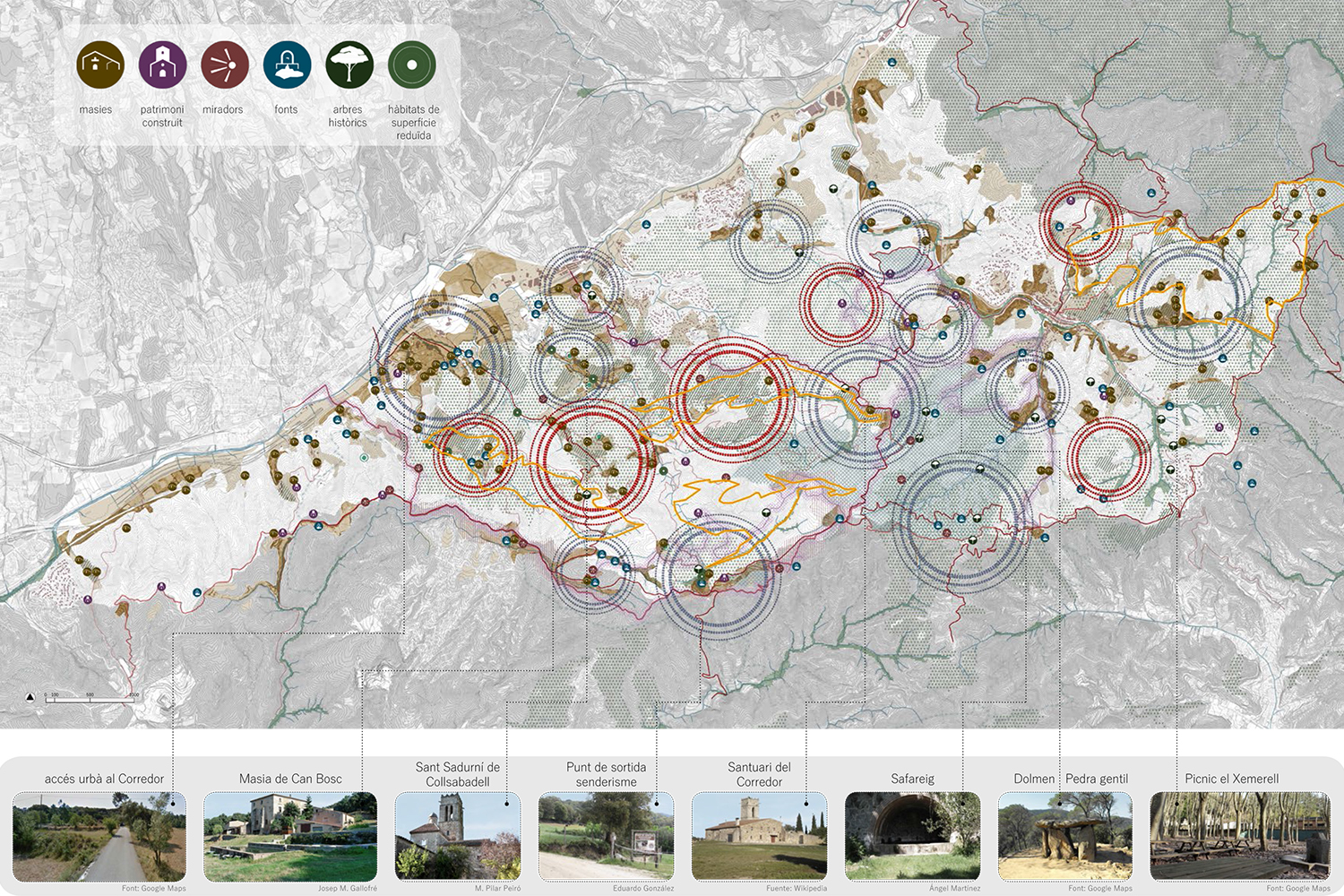Image resolution: width=1344 pixels, height=896 pixels.
Task: Click the Masia de Can Bosc title
Action: (290, 779)
